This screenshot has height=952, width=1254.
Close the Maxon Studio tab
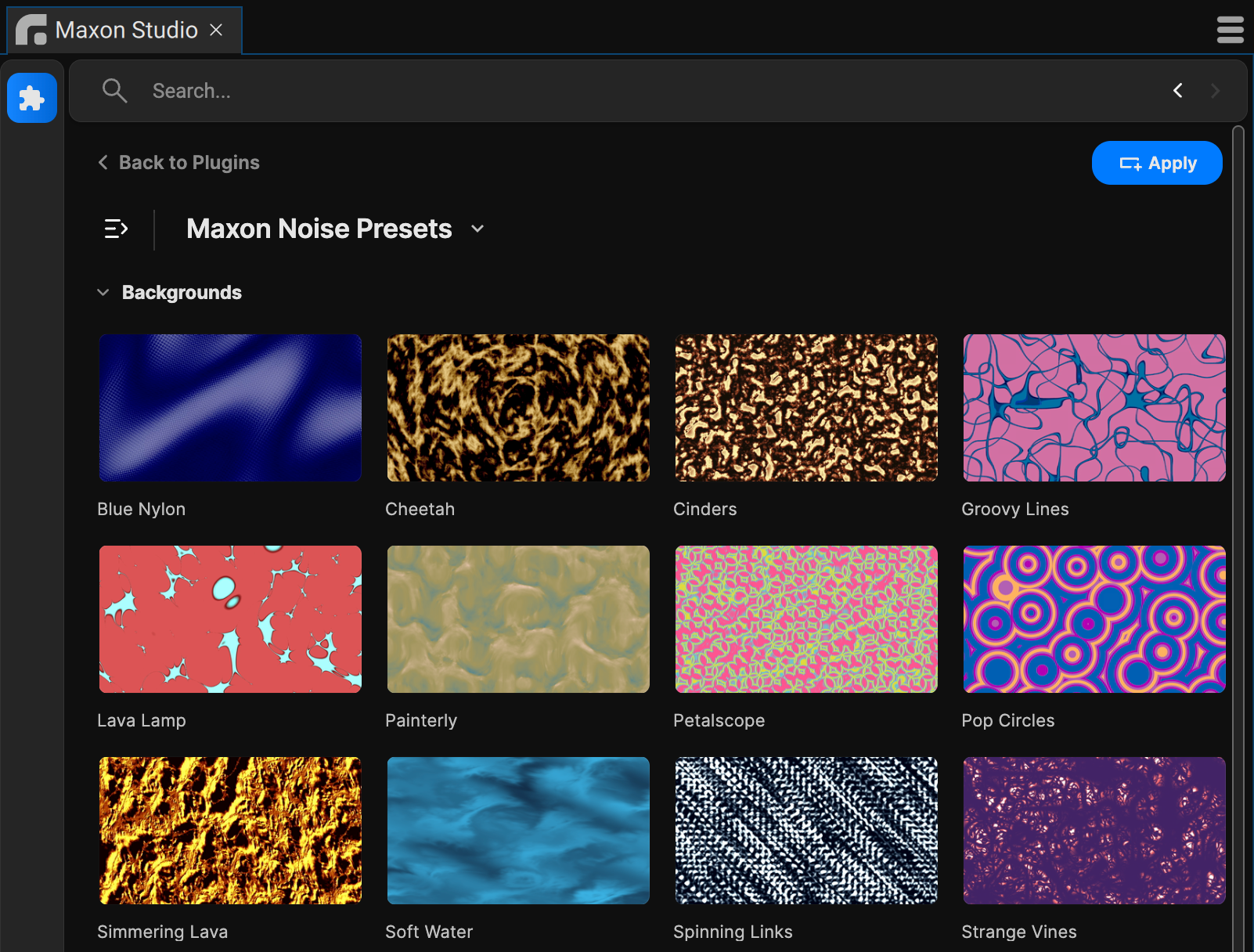coord(216,30)
